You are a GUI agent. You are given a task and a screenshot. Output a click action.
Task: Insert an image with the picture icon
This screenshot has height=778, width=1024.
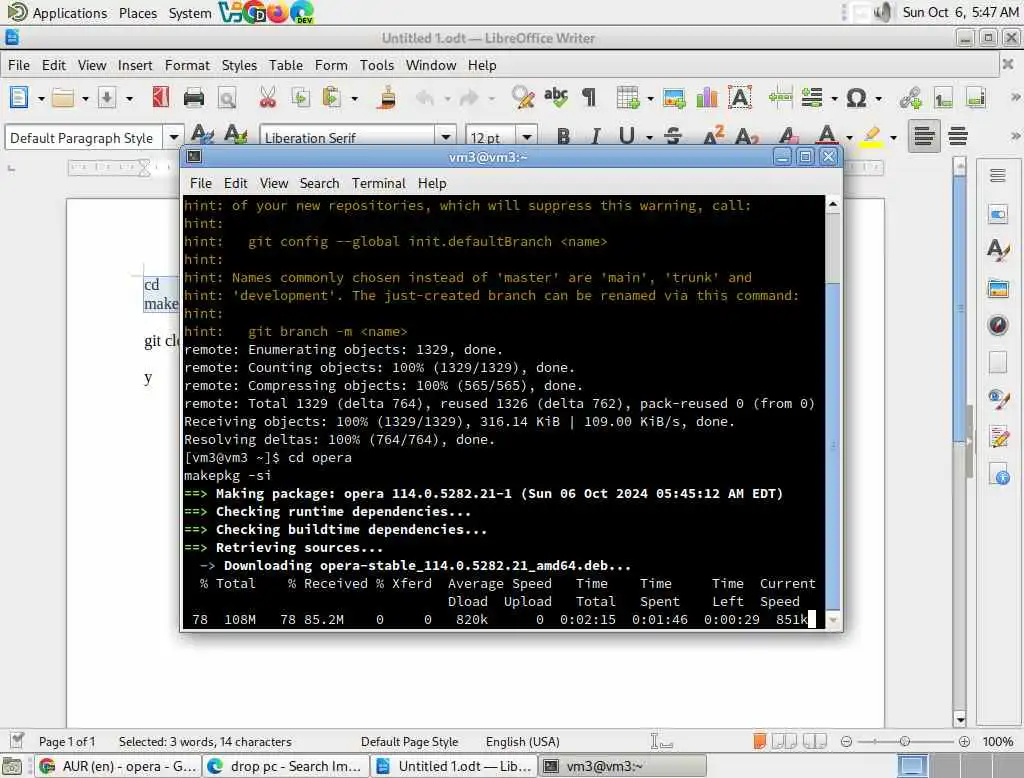coord(674,99)
